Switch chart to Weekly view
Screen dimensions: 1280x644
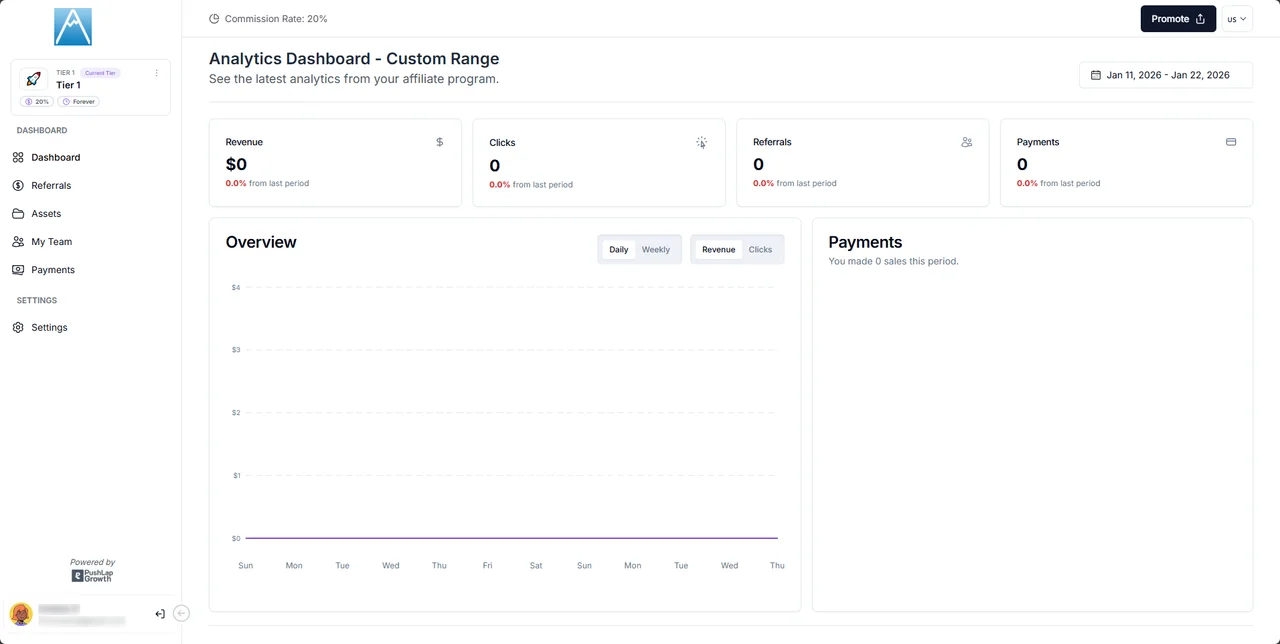click(656, 249)
